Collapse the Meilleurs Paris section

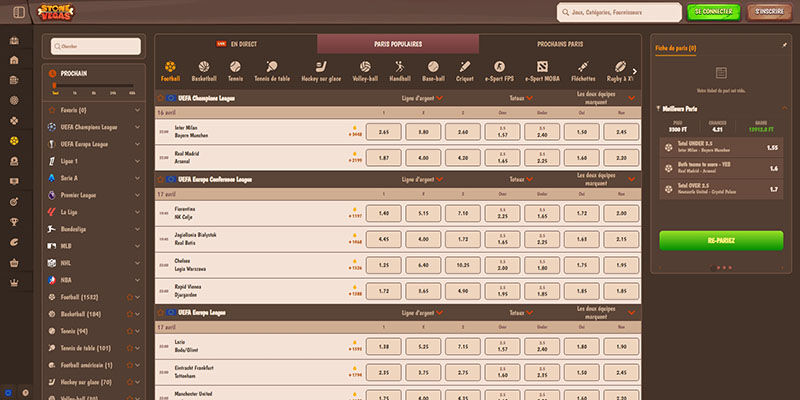click(x=784, y=109)
